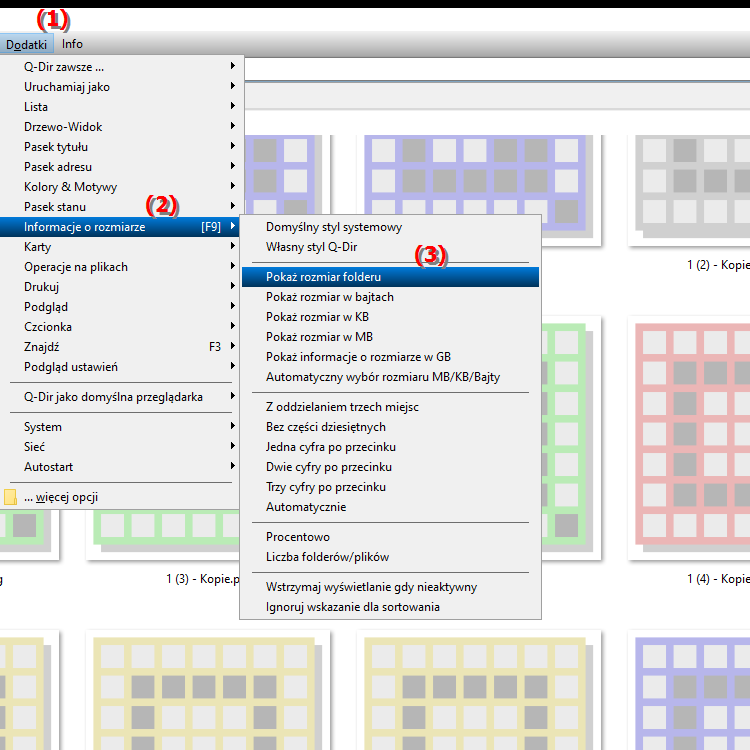The height and width of the screenshot is (750, 750).
Task: Open the Autostart submenu
Action: pos(122,467)
